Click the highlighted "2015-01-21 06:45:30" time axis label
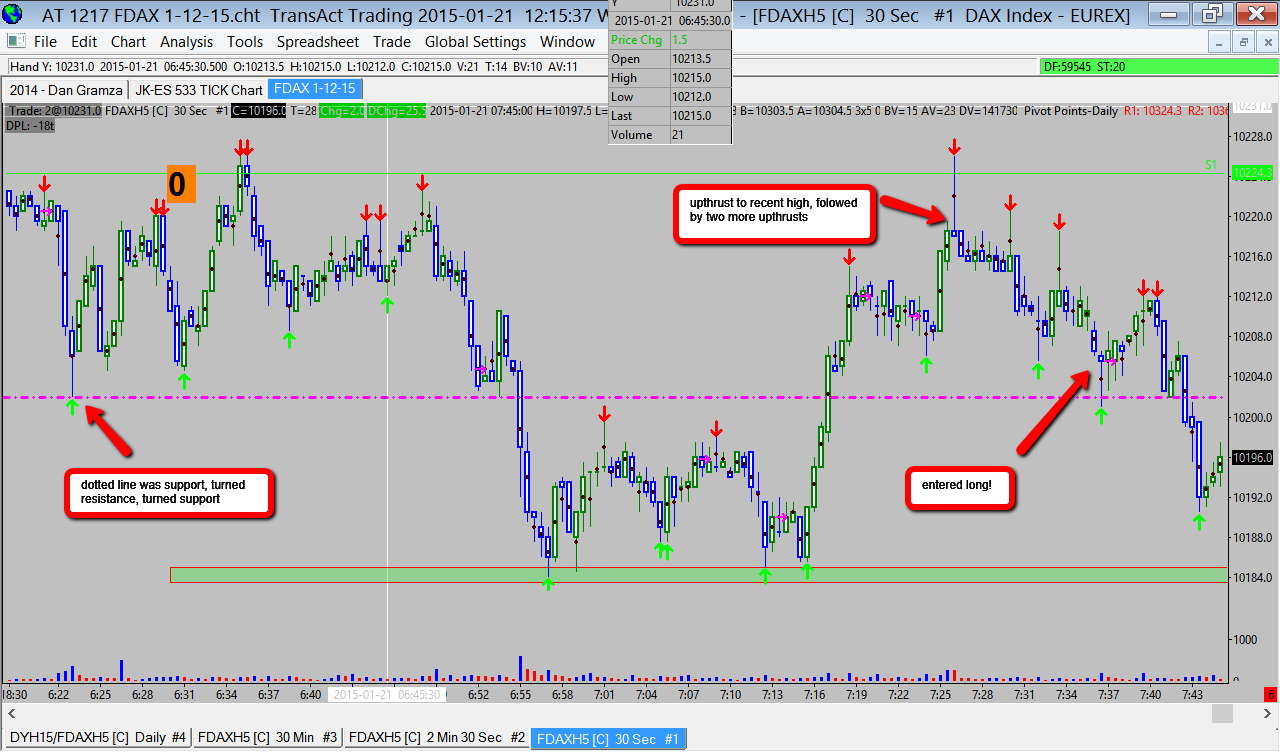The image size is (1280, 752). tap(387, 694)
